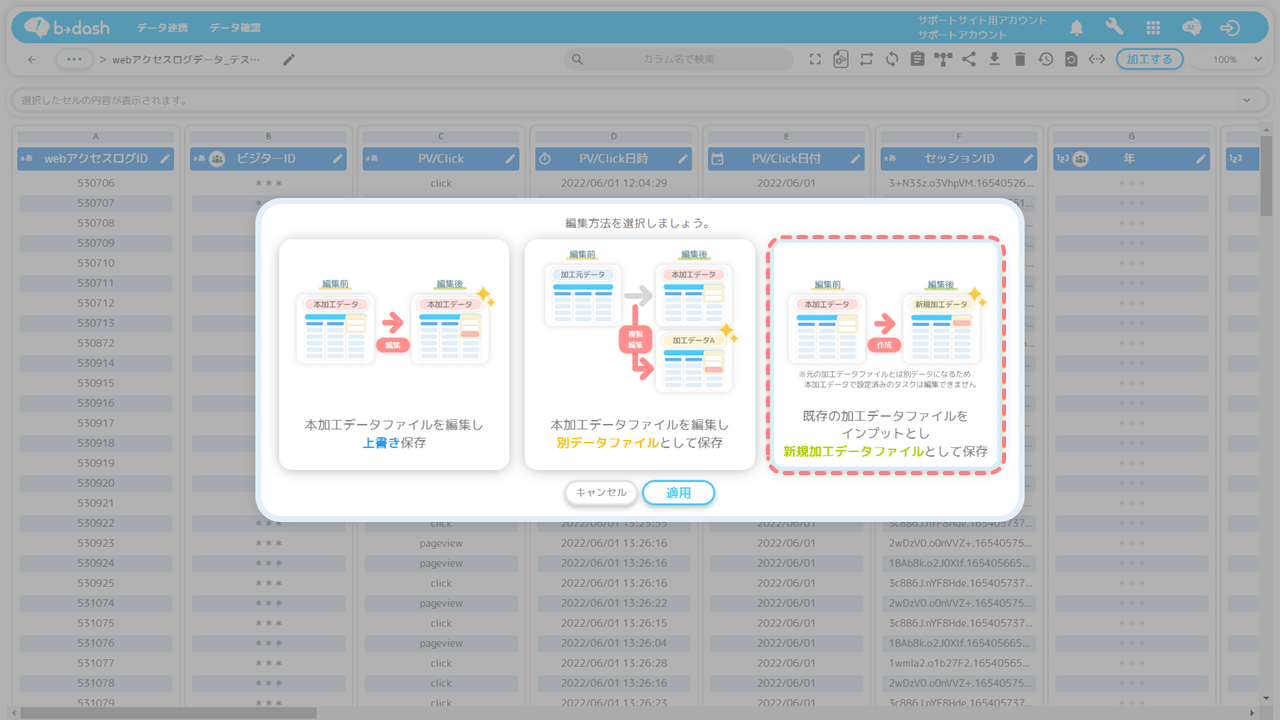The width and height of the screenshot is (1280, 720).
Task: Select cell 531074 in the ID column
Action: [x=96, y=603]
